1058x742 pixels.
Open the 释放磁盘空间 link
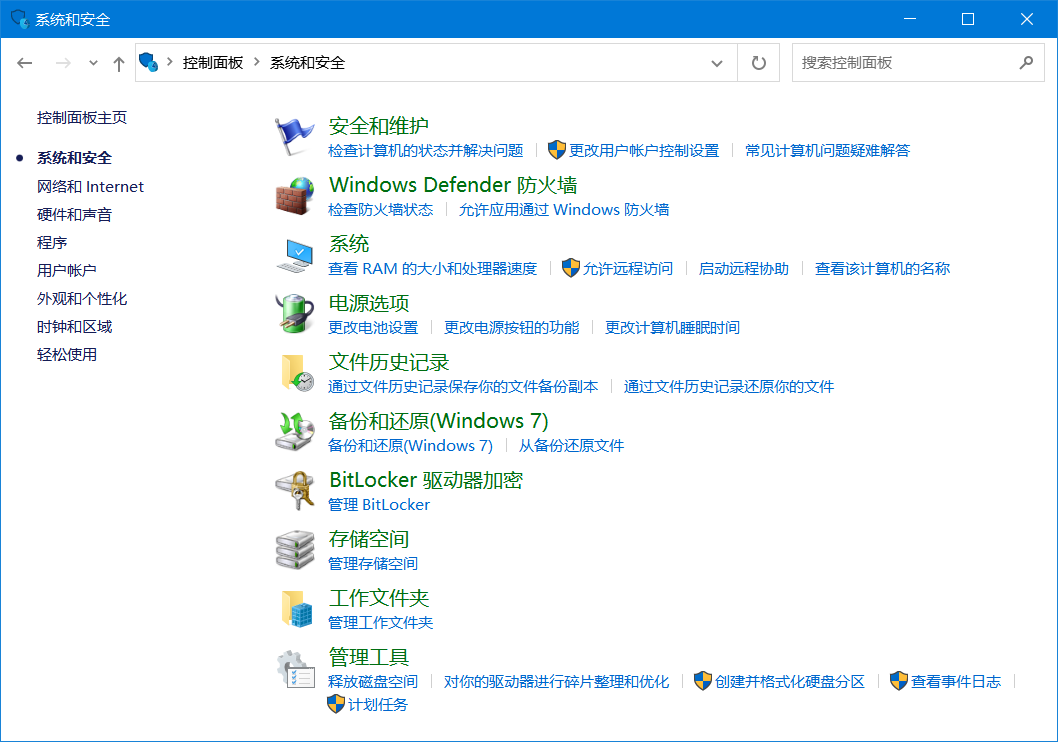pos(373,682)
